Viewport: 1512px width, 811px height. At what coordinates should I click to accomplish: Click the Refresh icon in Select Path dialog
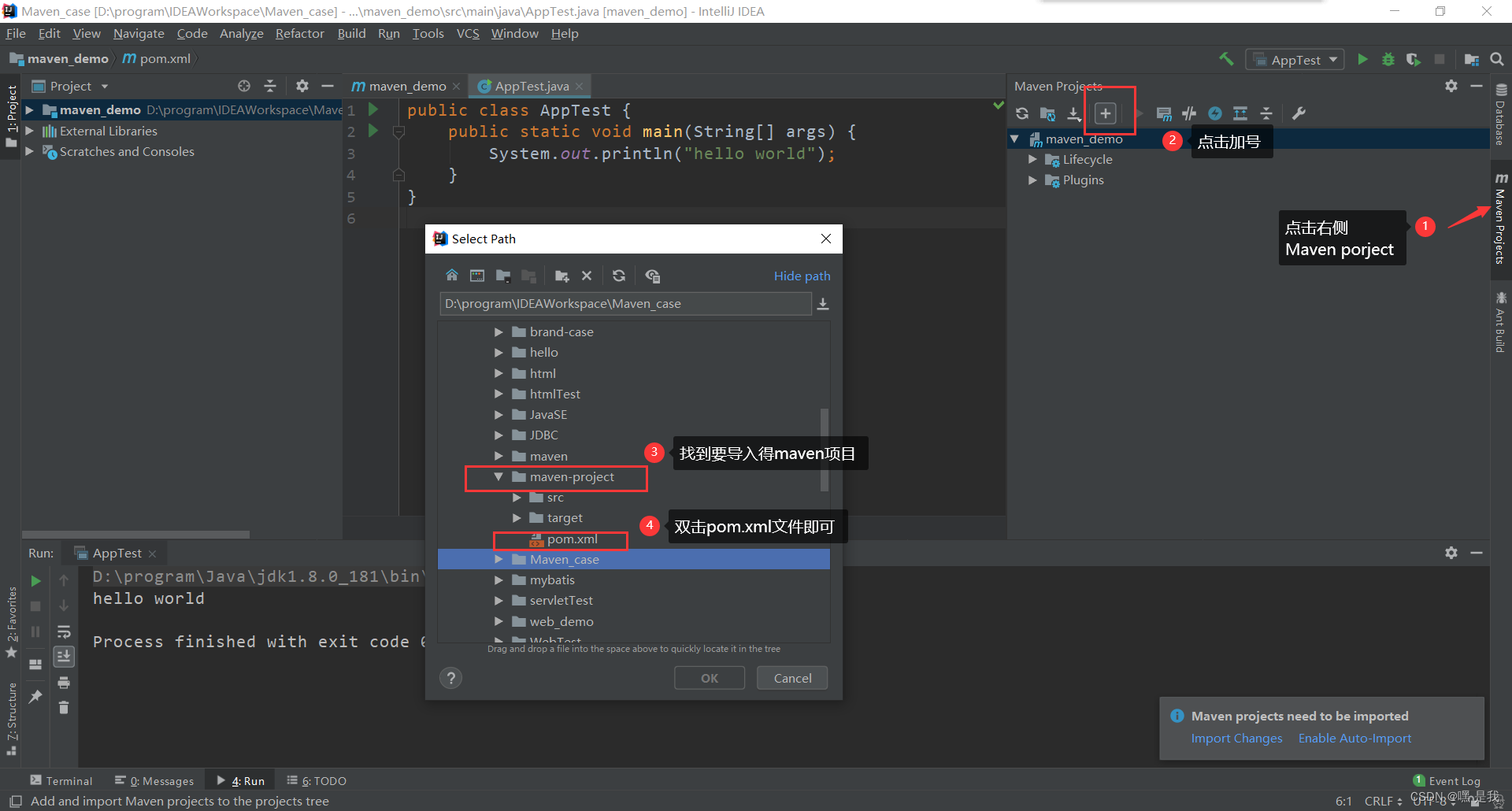(x=619, y=276)
